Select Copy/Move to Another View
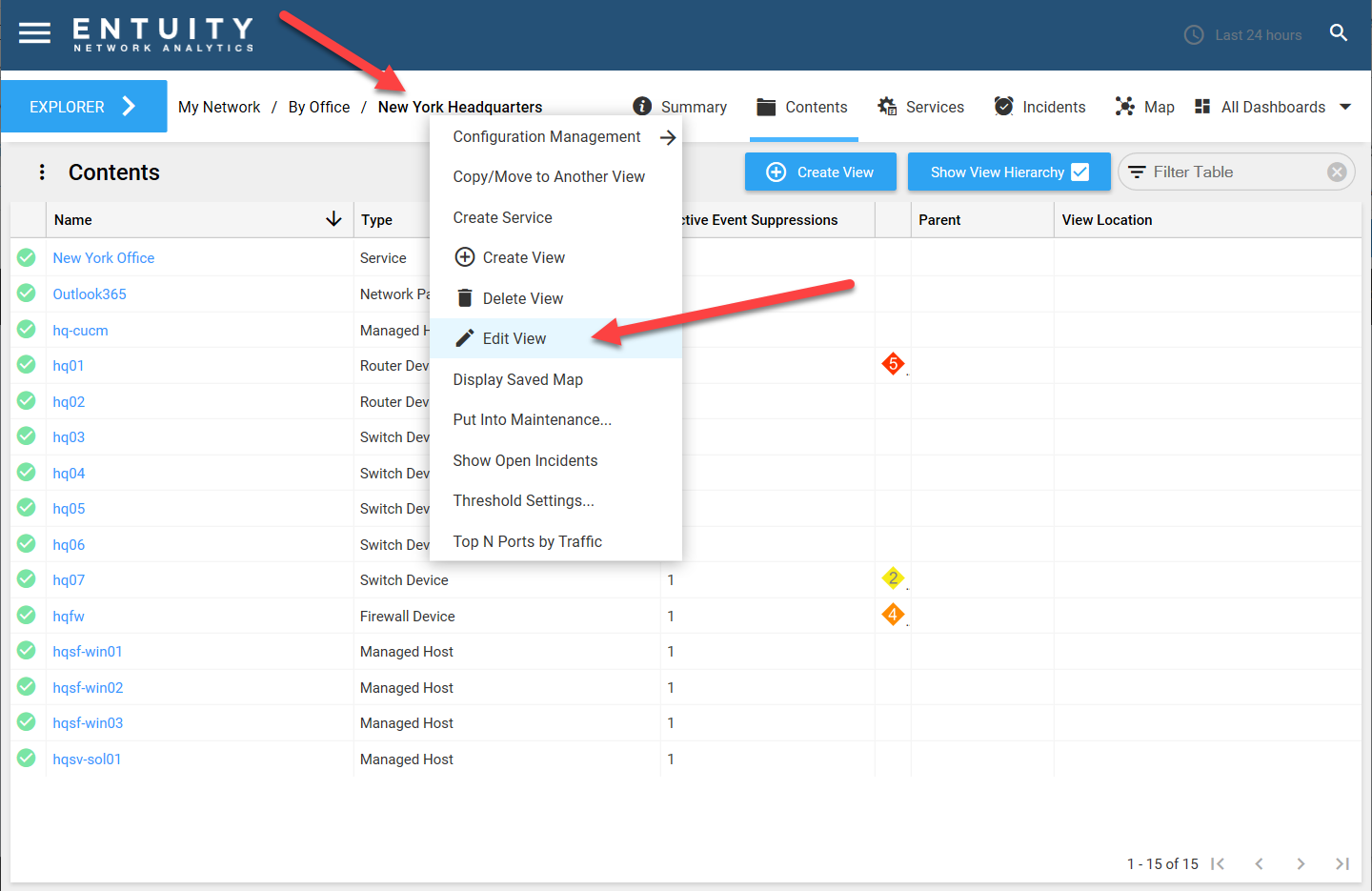The image size is (1372, 891). (549, 177)
